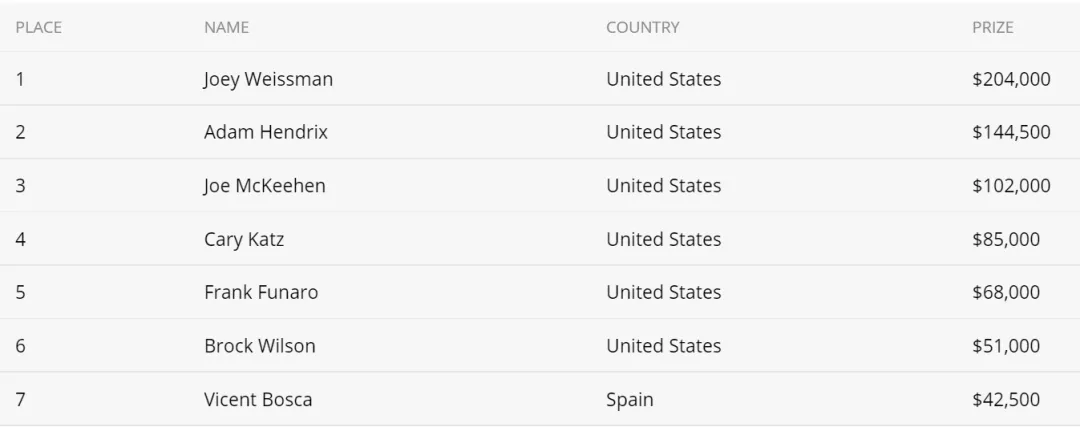Select the $102,000 prize cell

[1011, 186]
